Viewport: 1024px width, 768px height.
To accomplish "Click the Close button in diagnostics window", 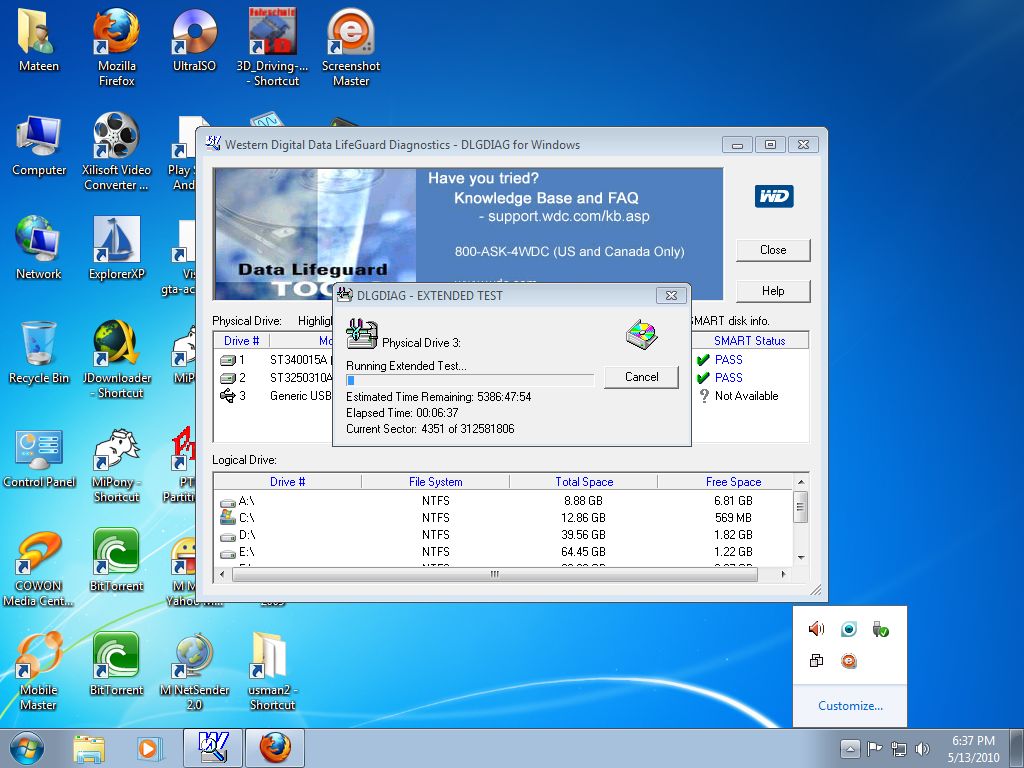I will pyautogui.click(x=773, y=250).
